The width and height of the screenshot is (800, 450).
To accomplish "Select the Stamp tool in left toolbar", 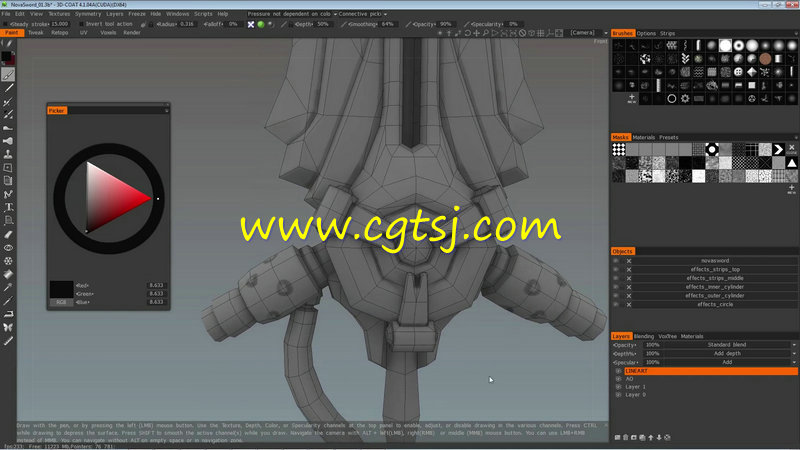I will tap(8, 154).
